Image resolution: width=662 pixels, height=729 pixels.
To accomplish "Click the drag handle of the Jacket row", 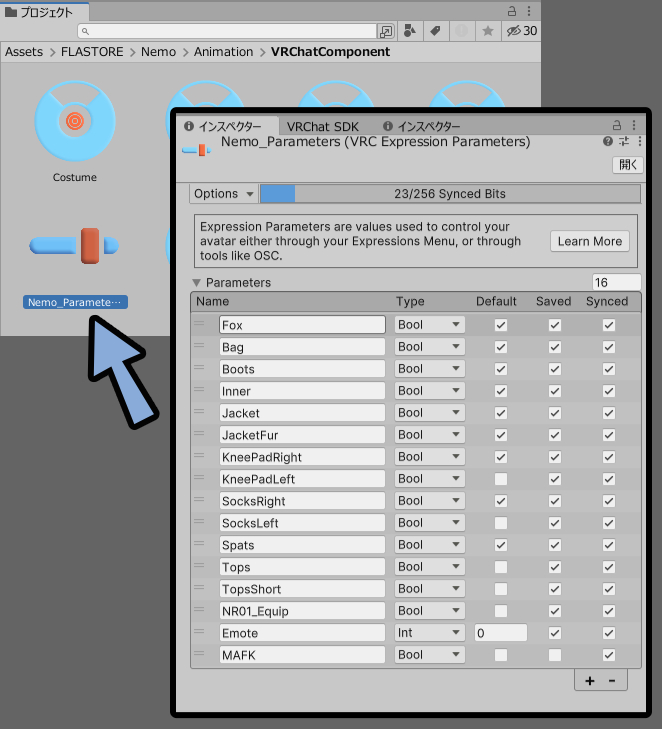I will [199, 412].
